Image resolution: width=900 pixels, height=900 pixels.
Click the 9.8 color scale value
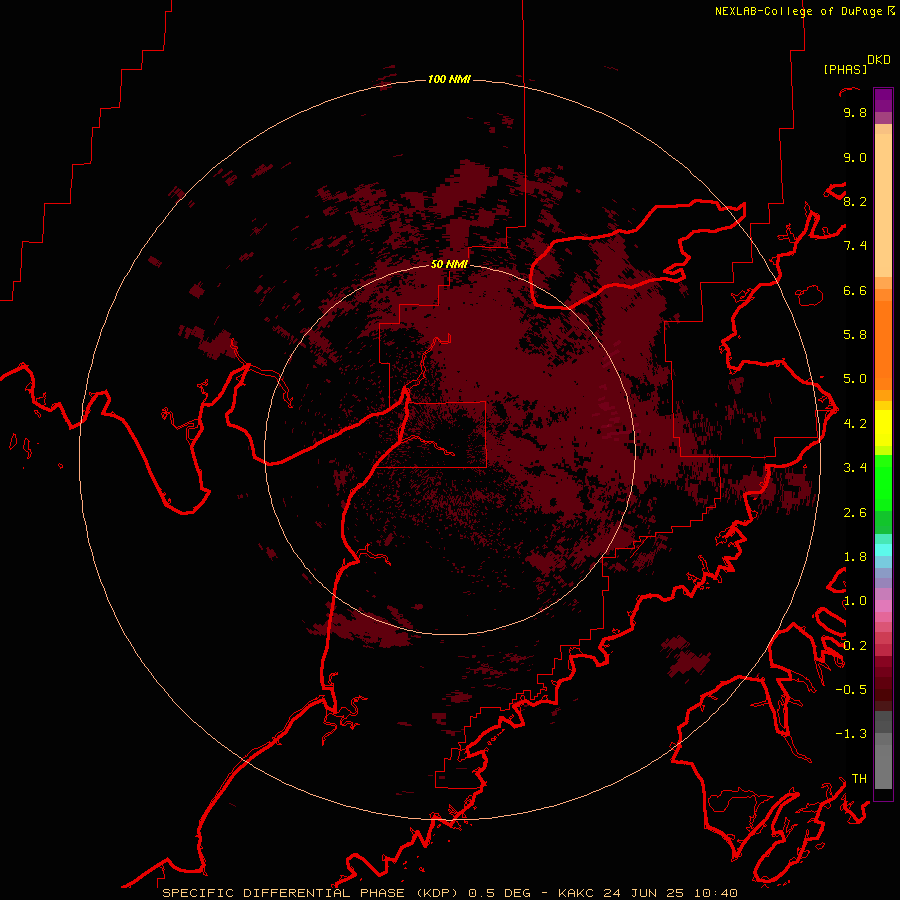pyautogui.click(x=855, y=113)
